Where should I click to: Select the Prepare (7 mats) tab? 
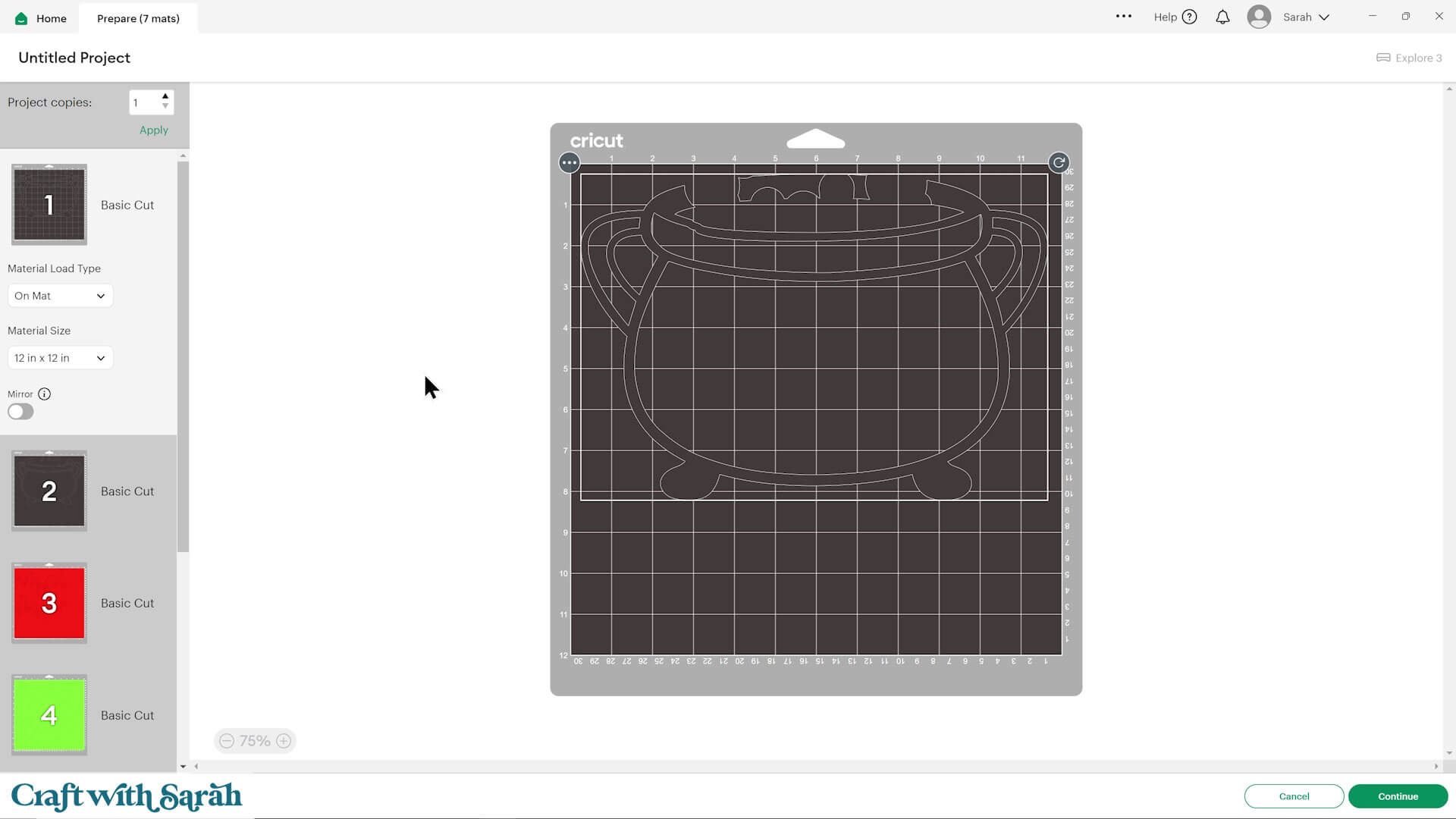[x=138, y=18]
